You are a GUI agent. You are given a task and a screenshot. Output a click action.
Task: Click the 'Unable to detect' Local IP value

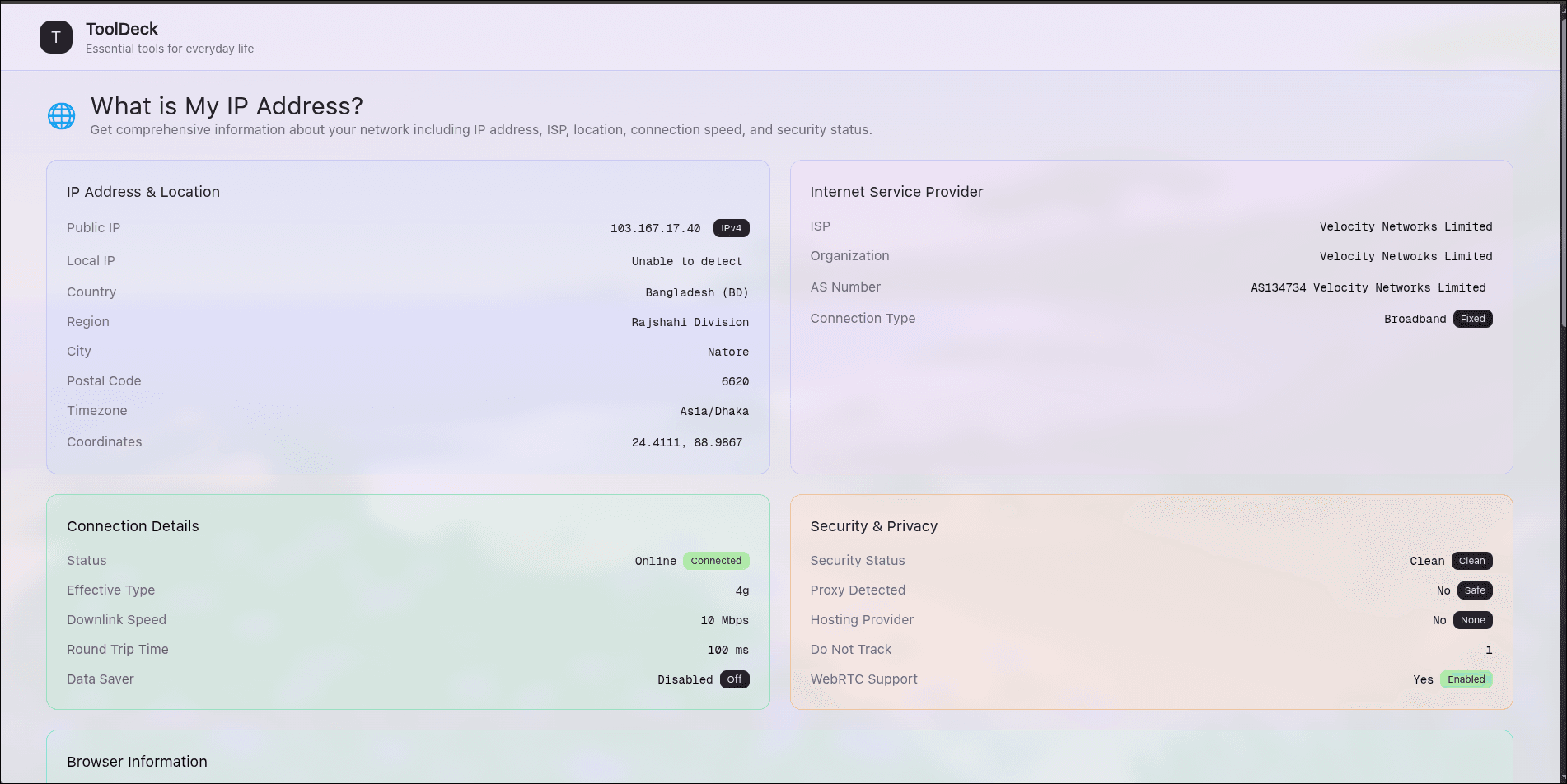pyautogui.click(x=687, y=261)
